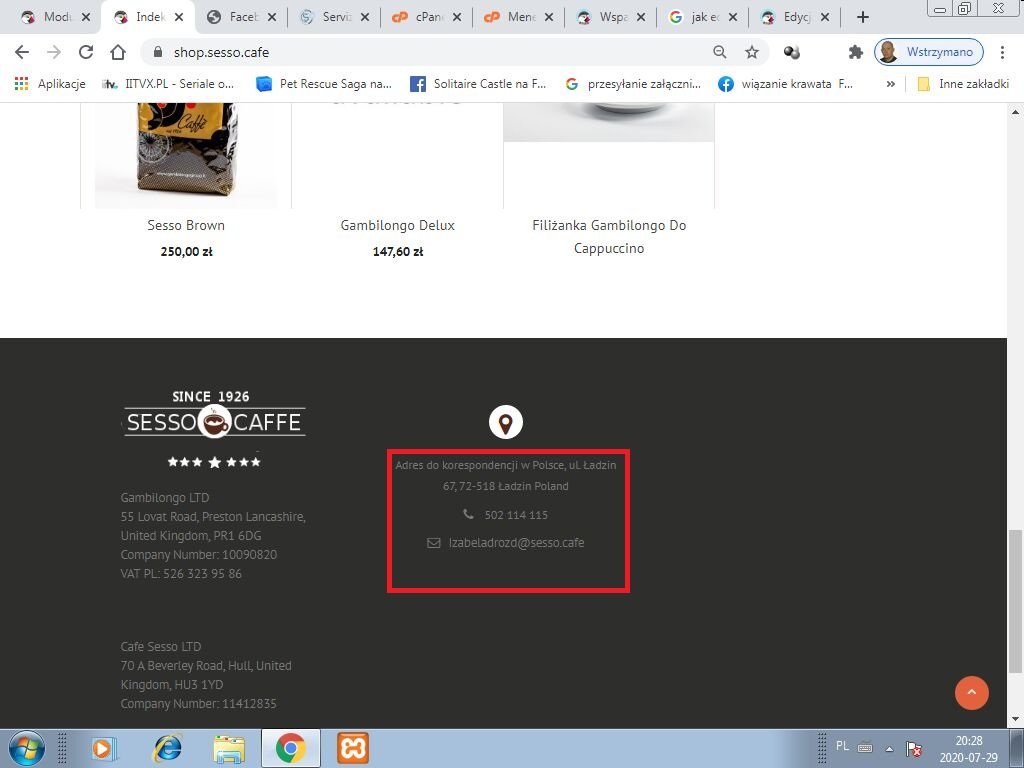Click the izabeladrozd@sesso.cafe email link

pyautogui.click(x=516, y=543)
